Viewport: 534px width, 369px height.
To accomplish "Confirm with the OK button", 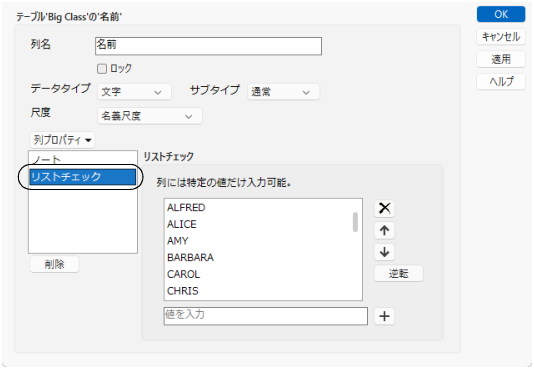I will coord(501,14).
